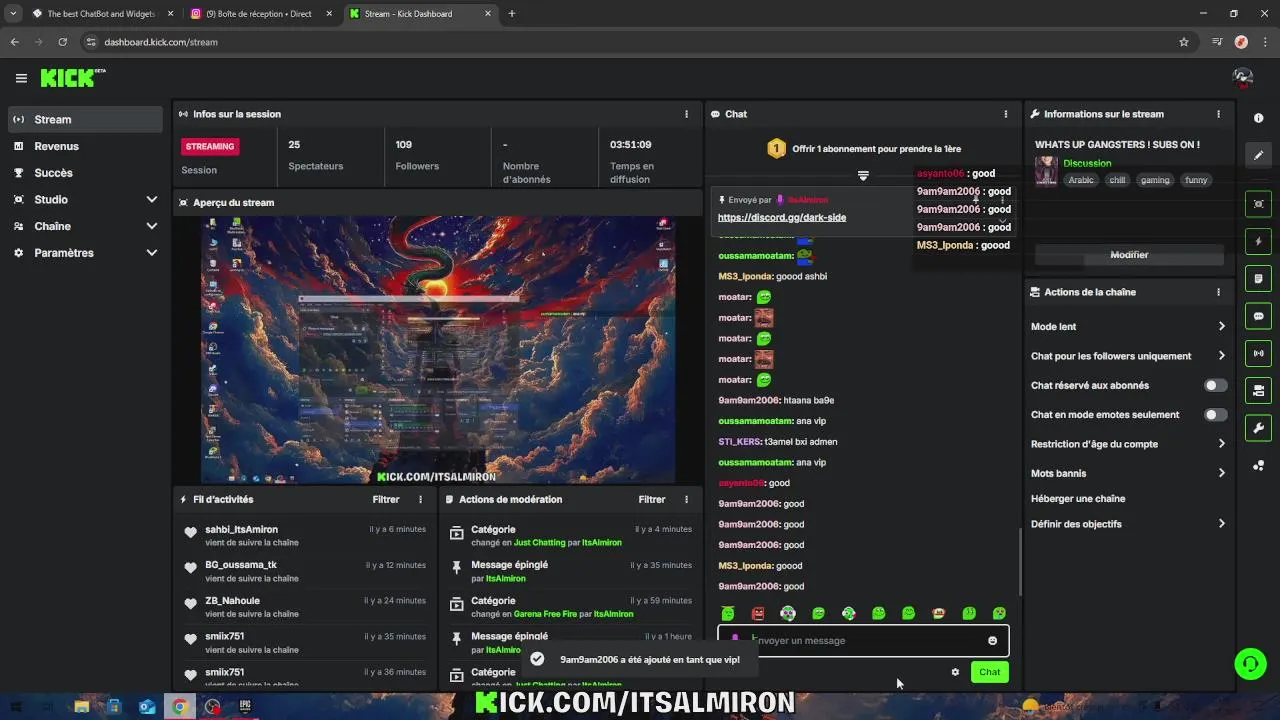
Task: Open Succès in the sidebar
Action: point(84,173)
